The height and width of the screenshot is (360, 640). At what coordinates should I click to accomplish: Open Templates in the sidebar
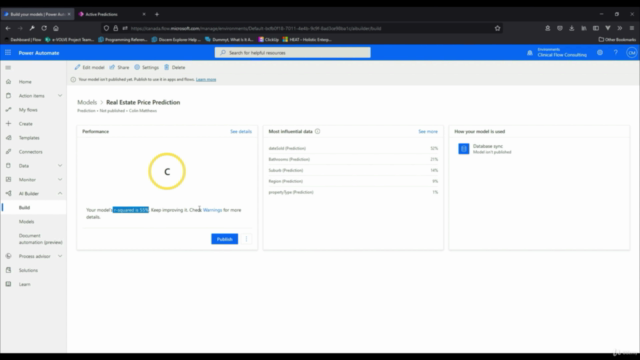[29, 138]
